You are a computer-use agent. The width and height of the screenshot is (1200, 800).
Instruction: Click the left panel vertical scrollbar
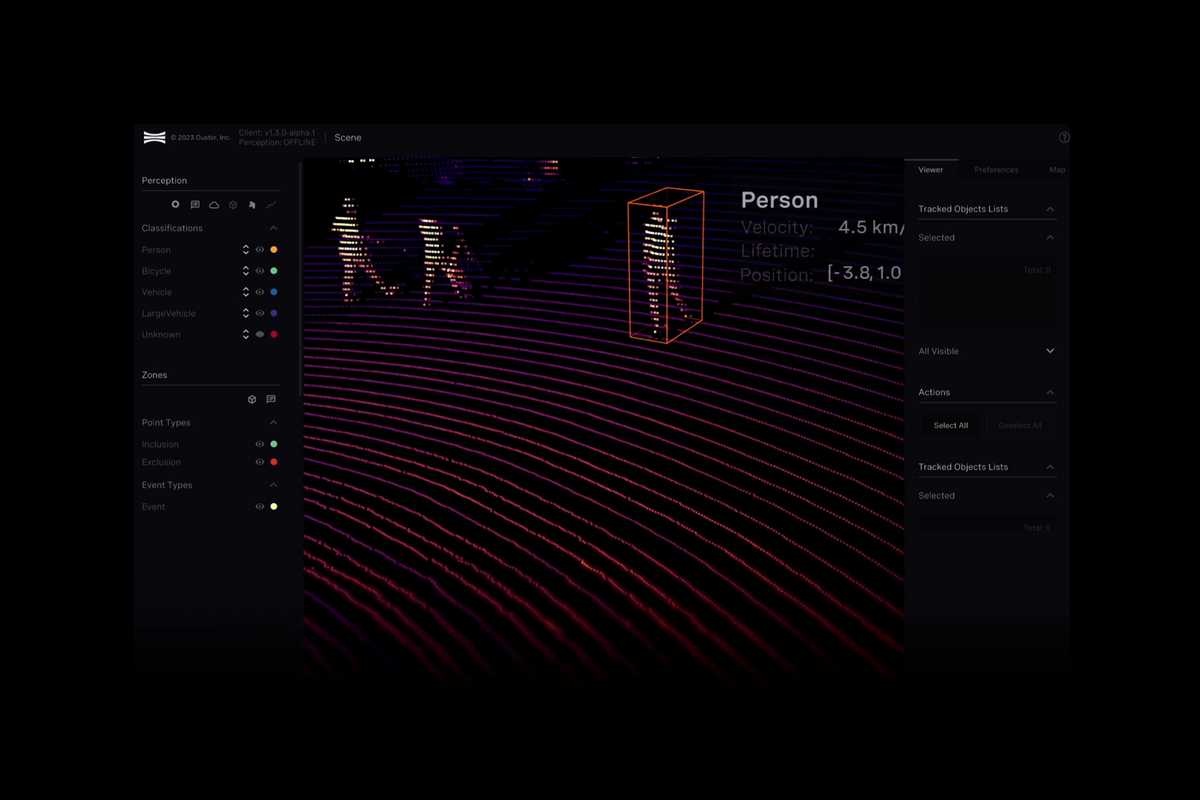300,280
